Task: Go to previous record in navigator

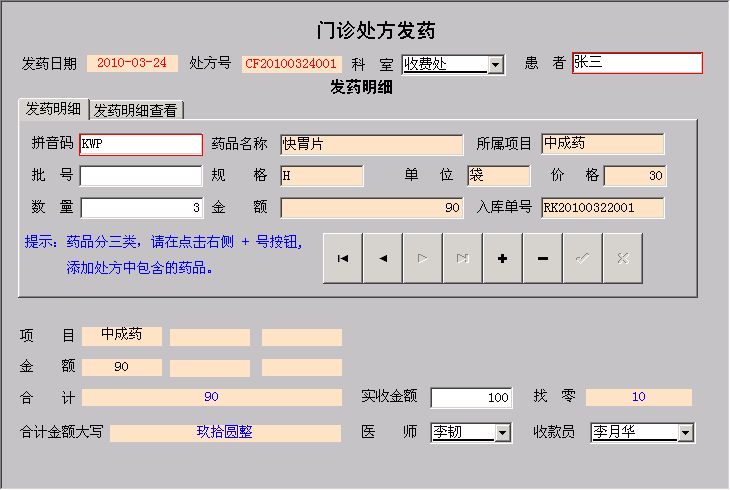Action: (383, 258)
